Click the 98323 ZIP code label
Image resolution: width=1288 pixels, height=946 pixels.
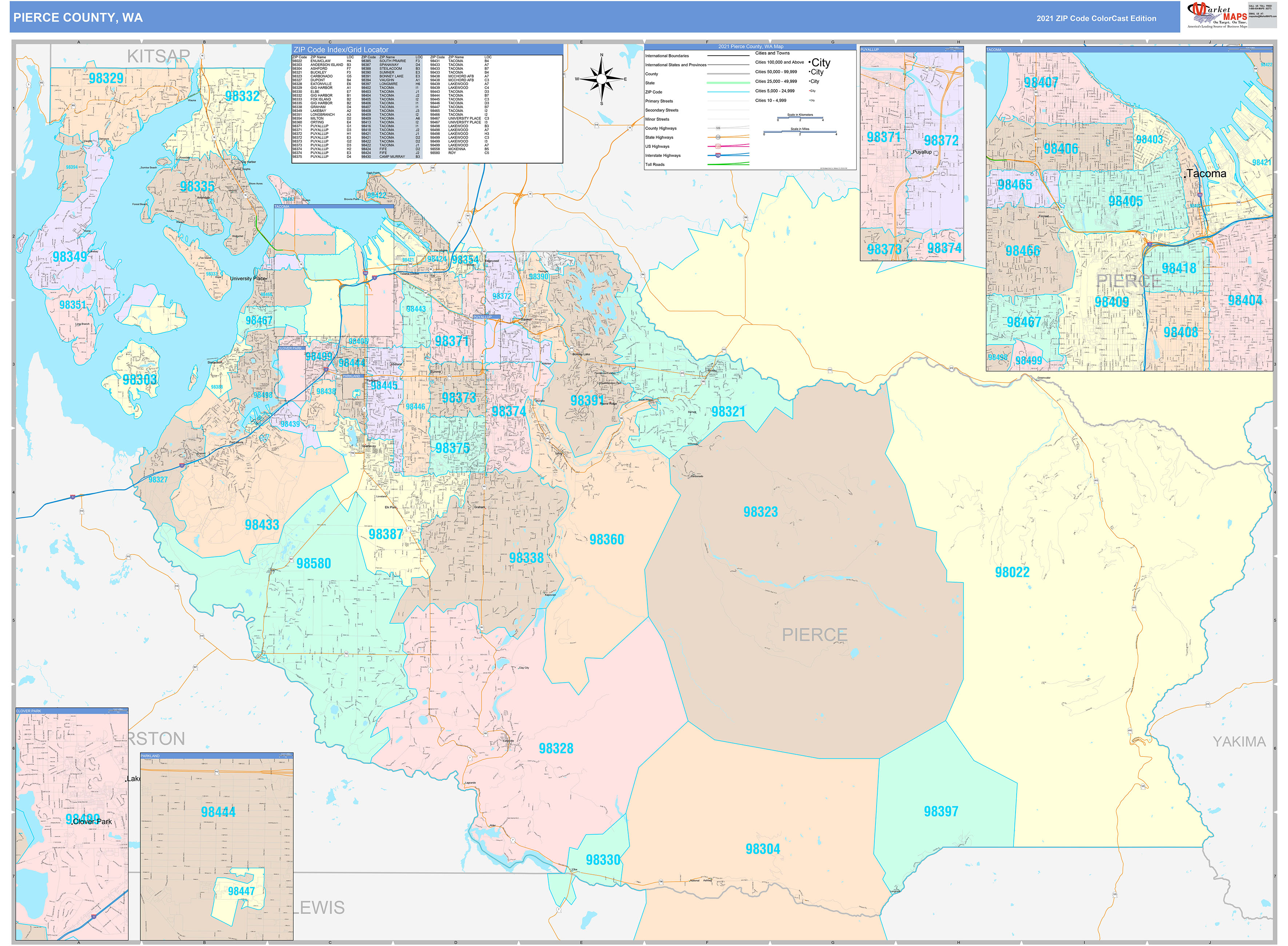[x=760, y=511]
